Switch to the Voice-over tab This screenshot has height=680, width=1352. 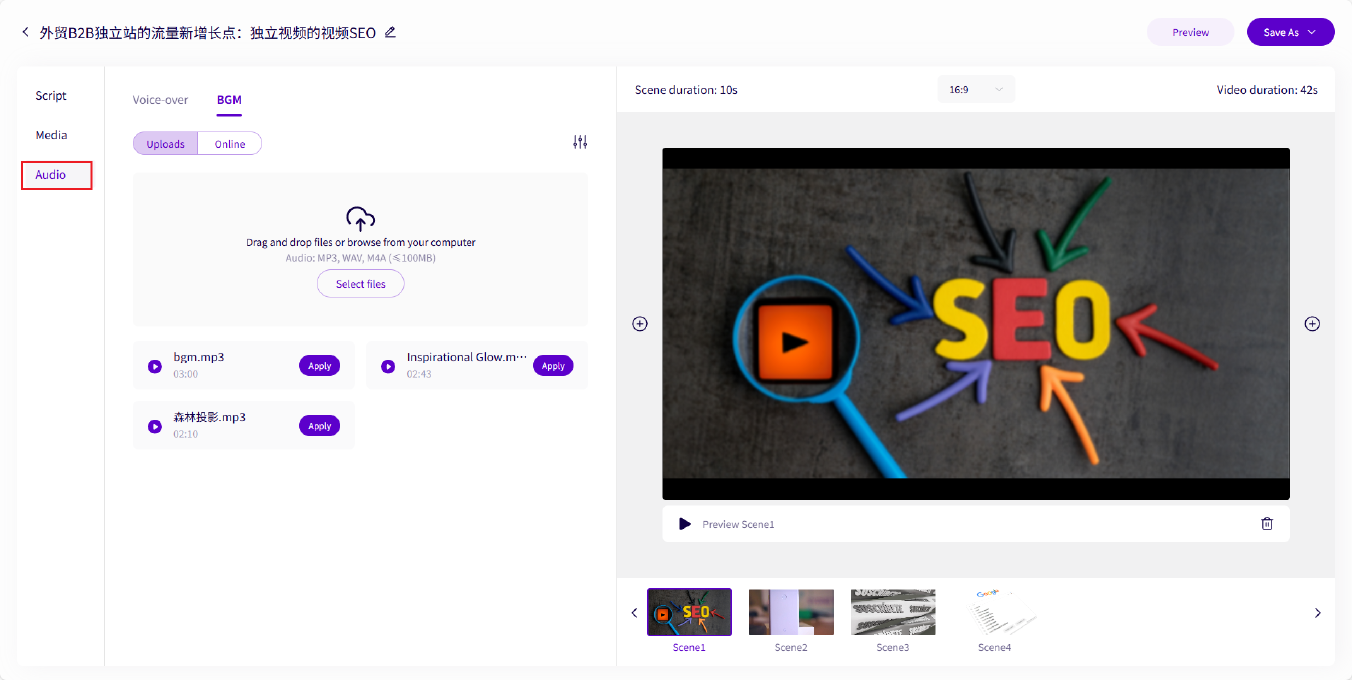[x=160, y=100]
